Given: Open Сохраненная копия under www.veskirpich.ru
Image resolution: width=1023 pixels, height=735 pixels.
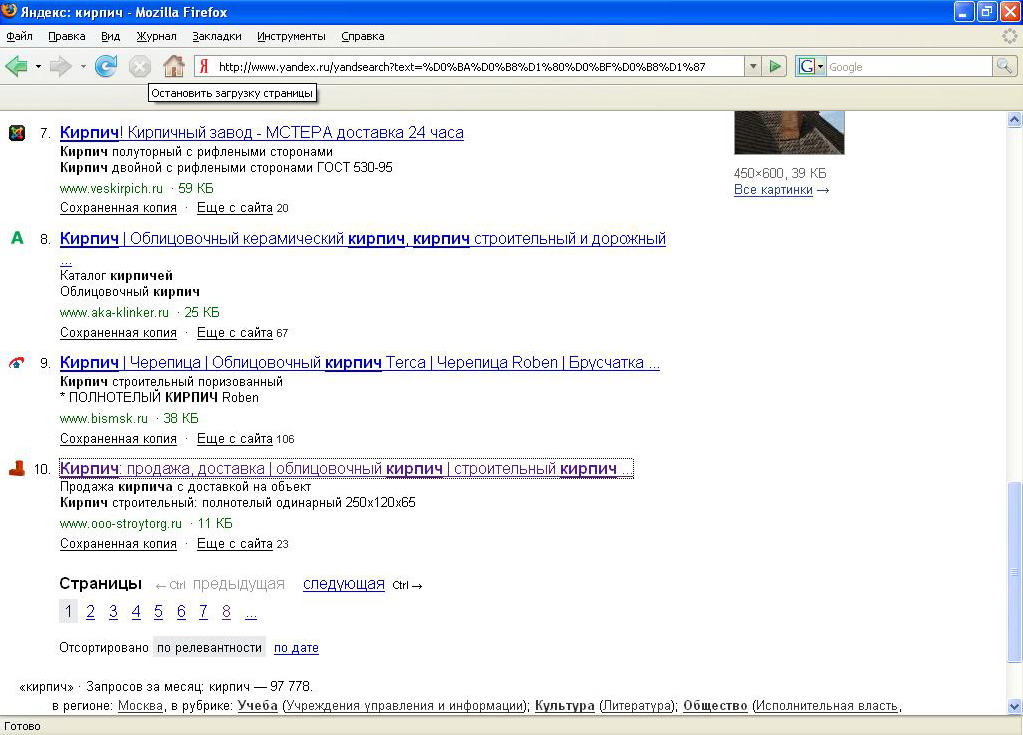Looking at the screenshot, I should pyautogui.click(x=118, y=207).
